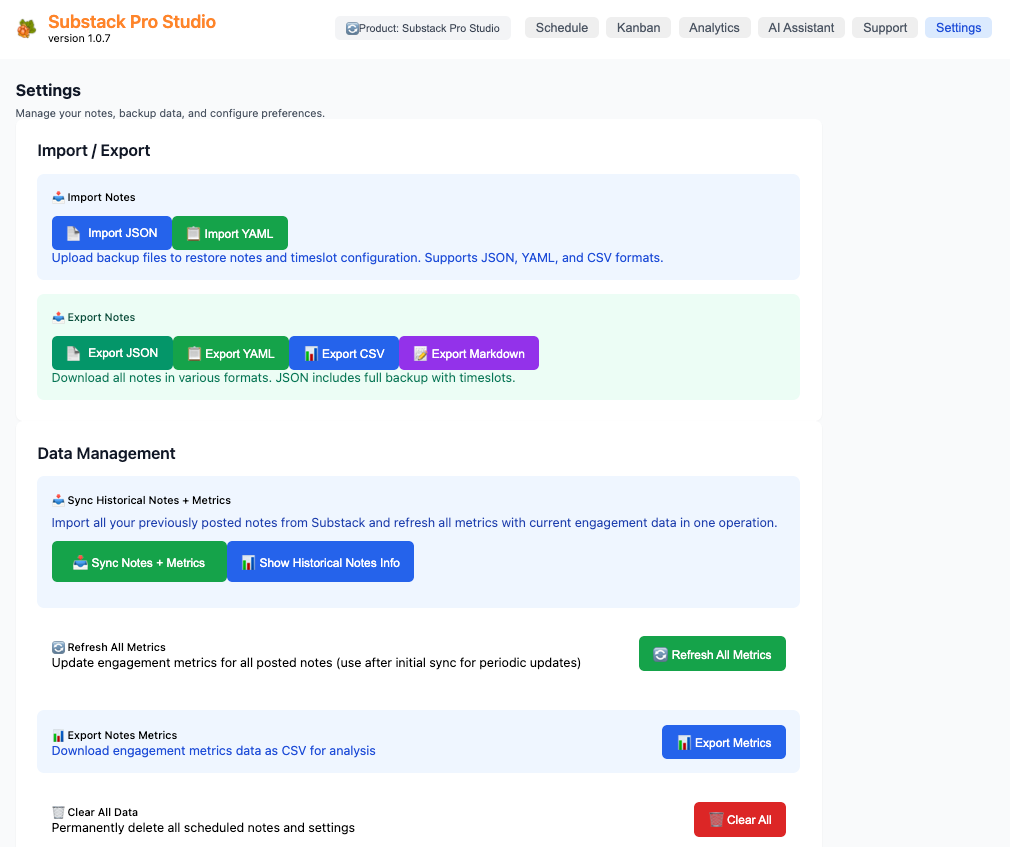Click 'Update engagement metrics for all posted notes' text
The width and height of the screenshot is (1010, 847).
(x=316, y=663)
